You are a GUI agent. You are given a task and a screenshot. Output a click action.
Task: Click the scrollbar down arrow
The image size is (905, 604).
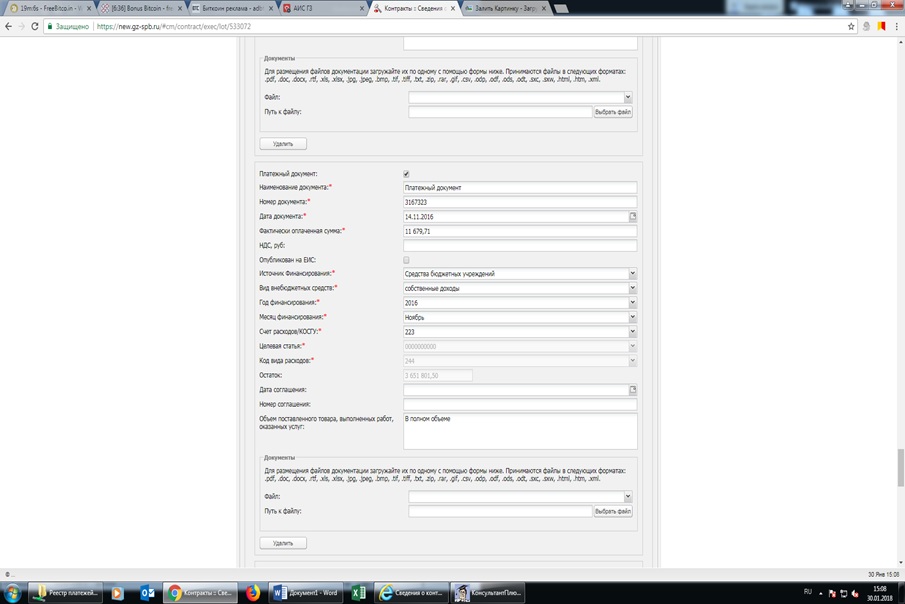900,562
